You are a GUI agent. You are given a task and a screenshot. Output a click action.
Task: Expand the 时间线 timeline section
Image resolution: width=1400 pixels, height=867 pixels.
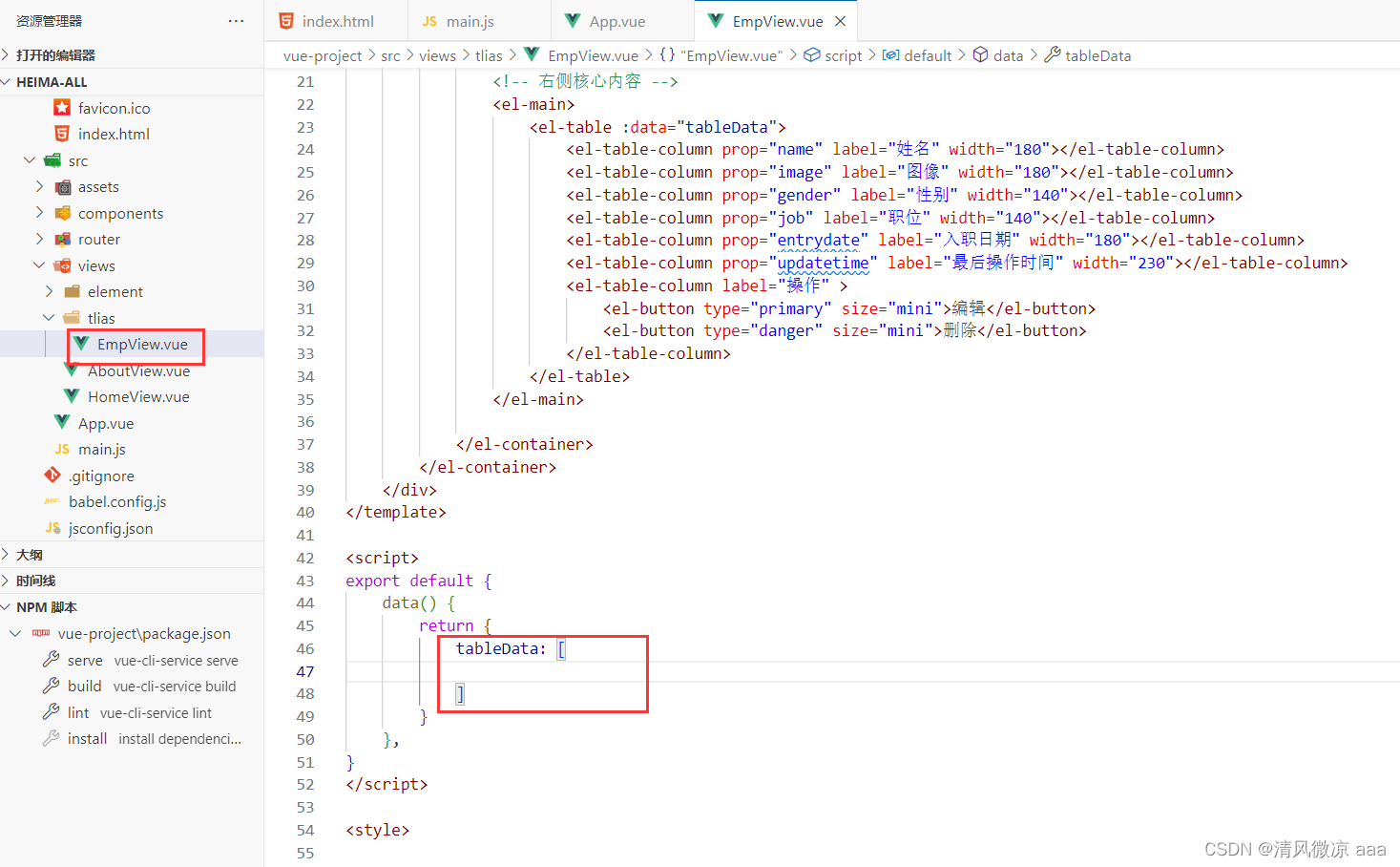tap(7, 581)
